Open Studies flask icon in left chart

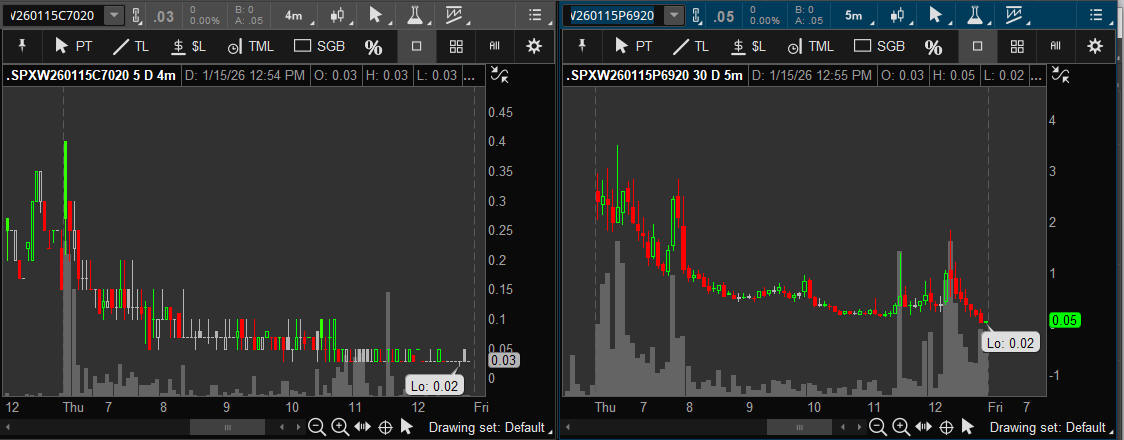(x=413, y=15)
